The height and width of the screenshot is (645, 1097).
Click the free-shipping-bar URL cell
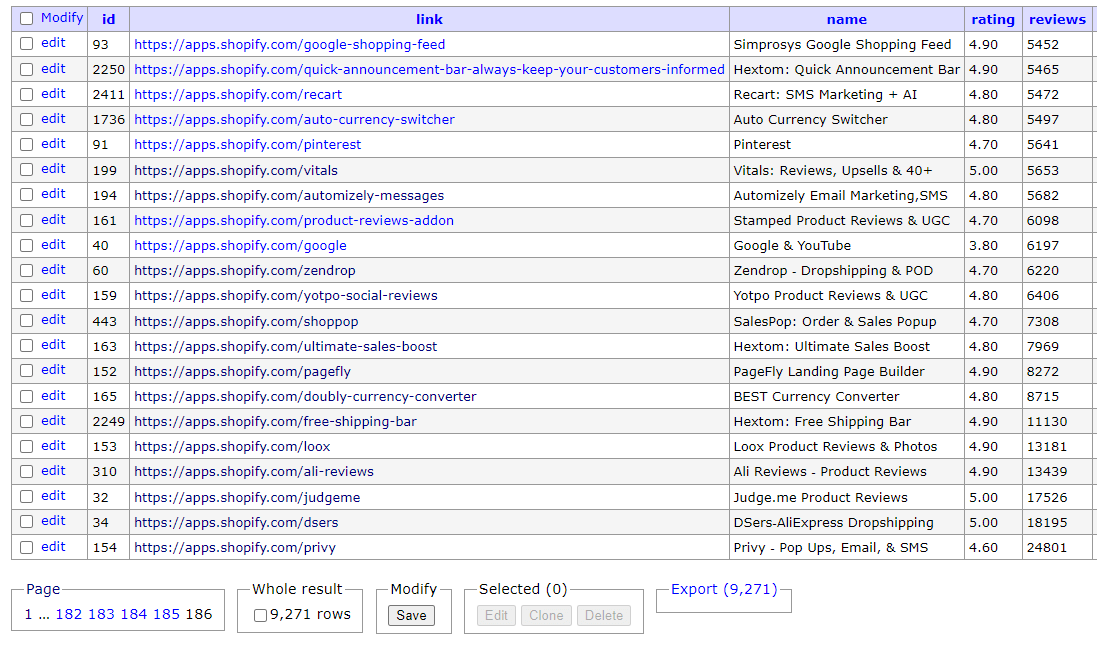[x=429, y=421]
